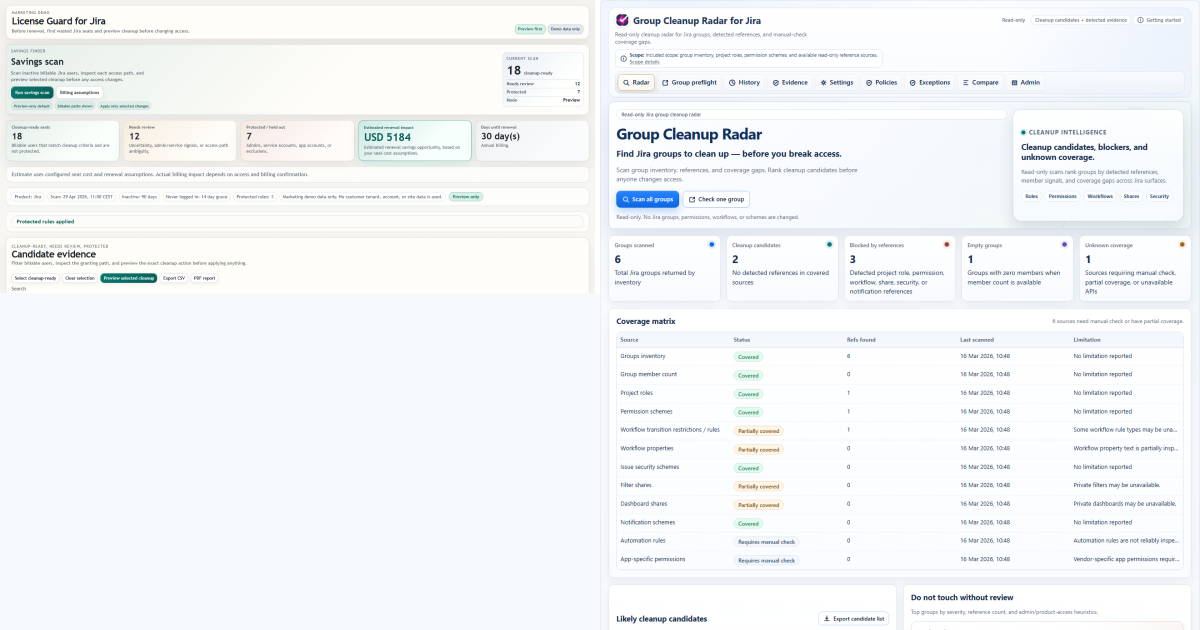Click the Security chip in Cleanup Intelligence
Screen dimensions: 1200x630
tap(1159, 196)
